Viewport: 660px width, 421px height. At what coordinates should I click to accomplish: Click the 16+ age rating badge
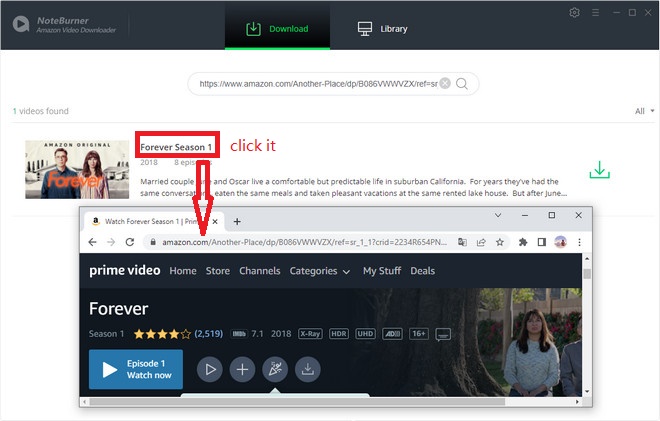point(418,334)
